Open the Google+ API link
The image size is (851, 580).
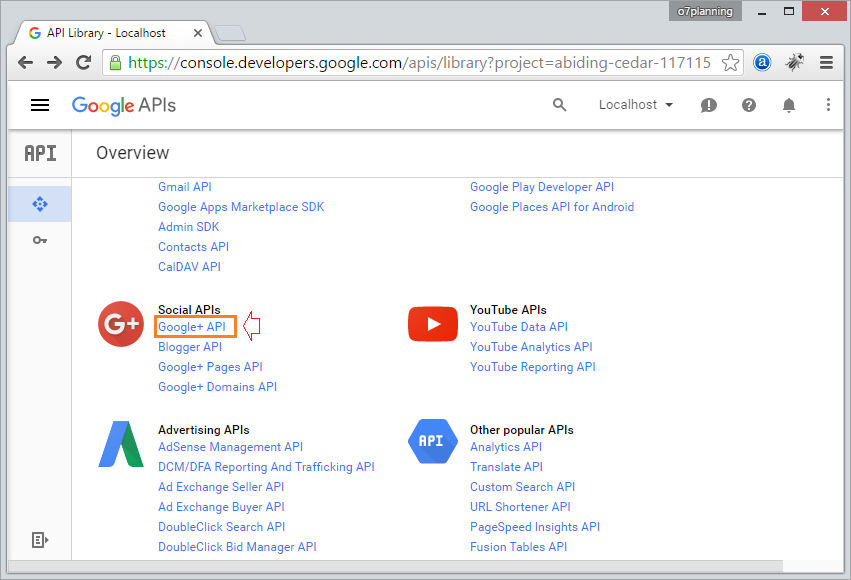192,327
